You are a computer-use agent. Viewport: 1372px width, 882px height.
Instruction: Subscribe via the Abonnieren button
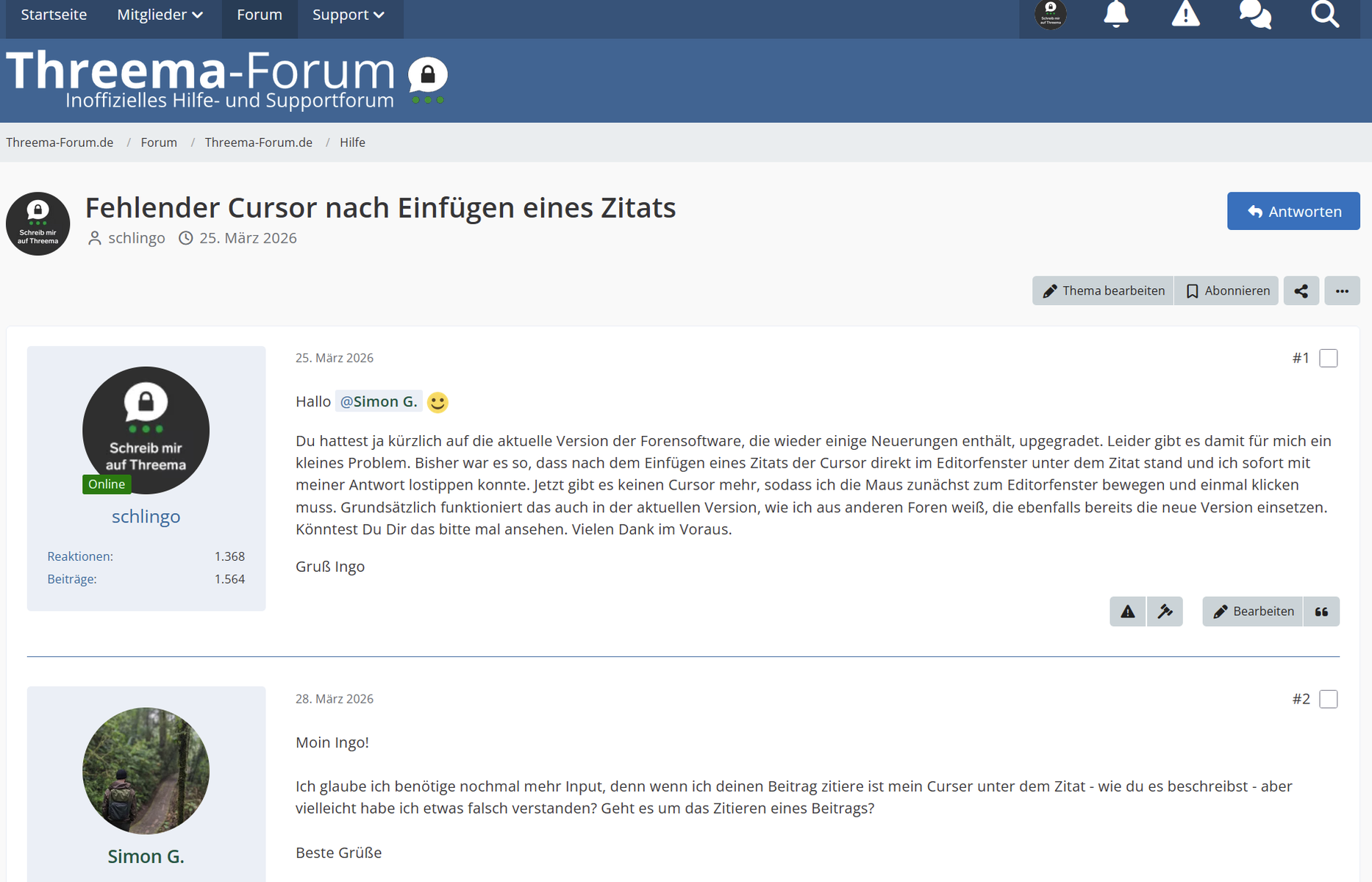(x=1227, y=291)
